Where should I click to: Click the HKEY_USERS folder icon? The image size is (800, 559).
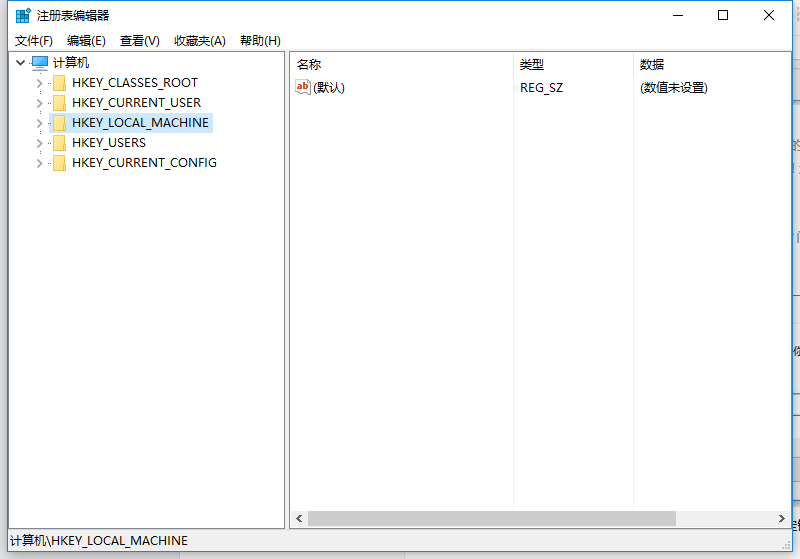pyautogui.click(x=59, y=143)
